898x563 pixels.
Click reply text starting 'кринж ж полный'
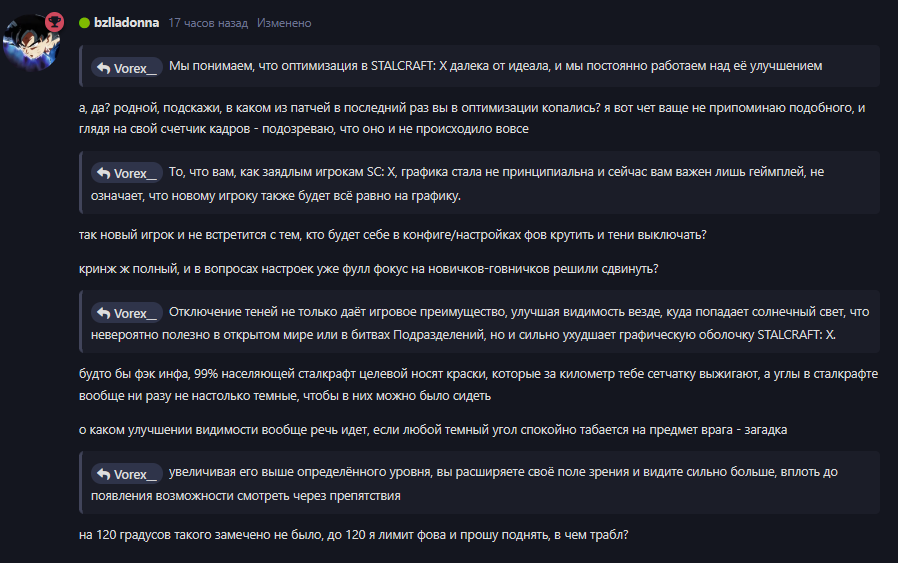[368, 269]
